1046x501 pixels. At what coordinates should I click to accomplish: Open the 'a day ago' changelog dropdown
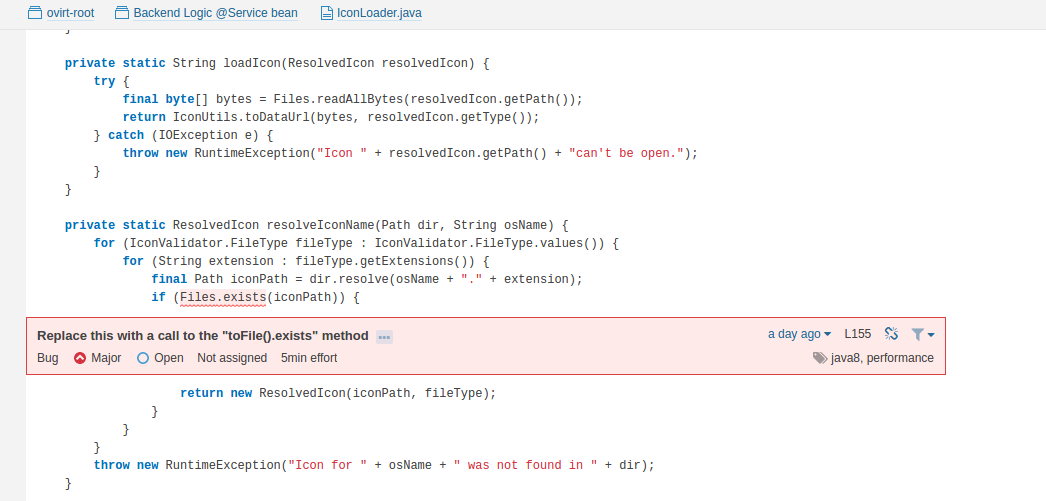tap(799, 334)
